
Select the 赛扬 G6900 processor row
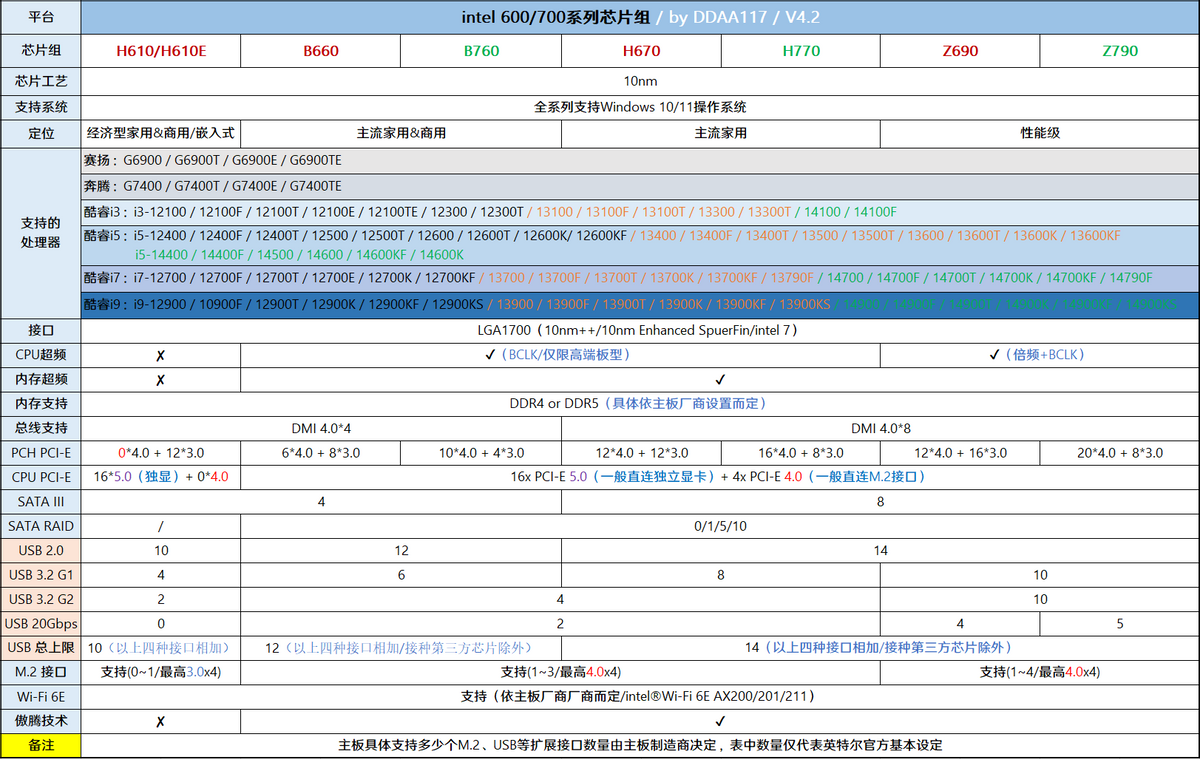coord(640,160)
